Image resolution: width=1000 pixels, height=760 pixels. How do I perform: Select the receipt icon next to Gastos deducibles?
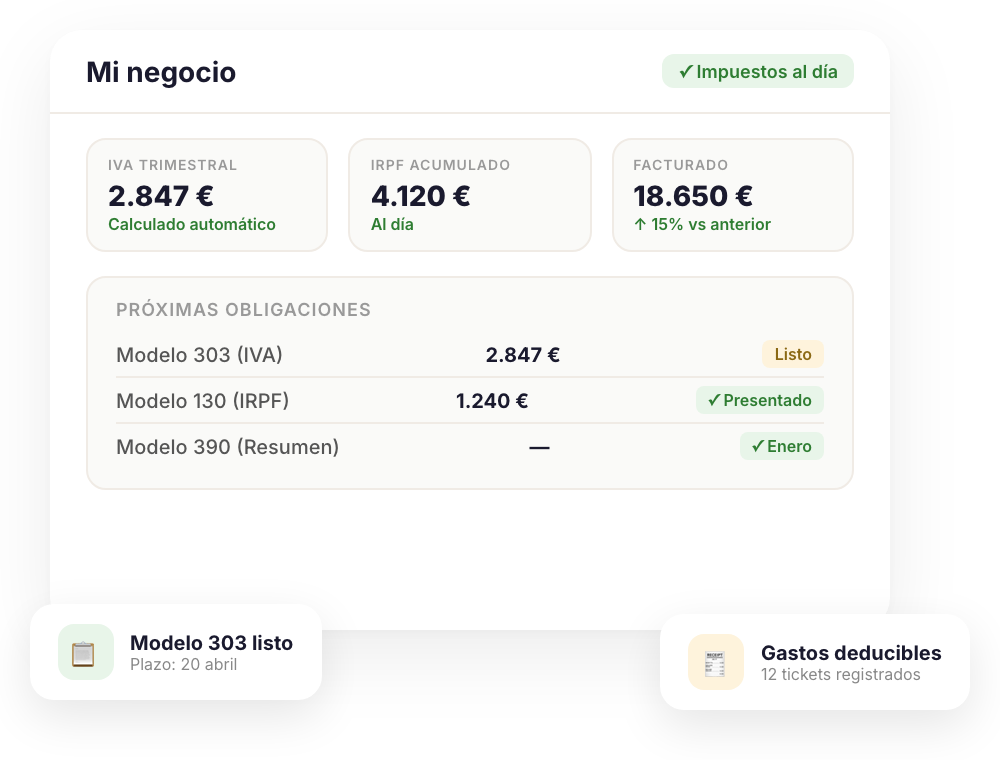tap(716, 662)
